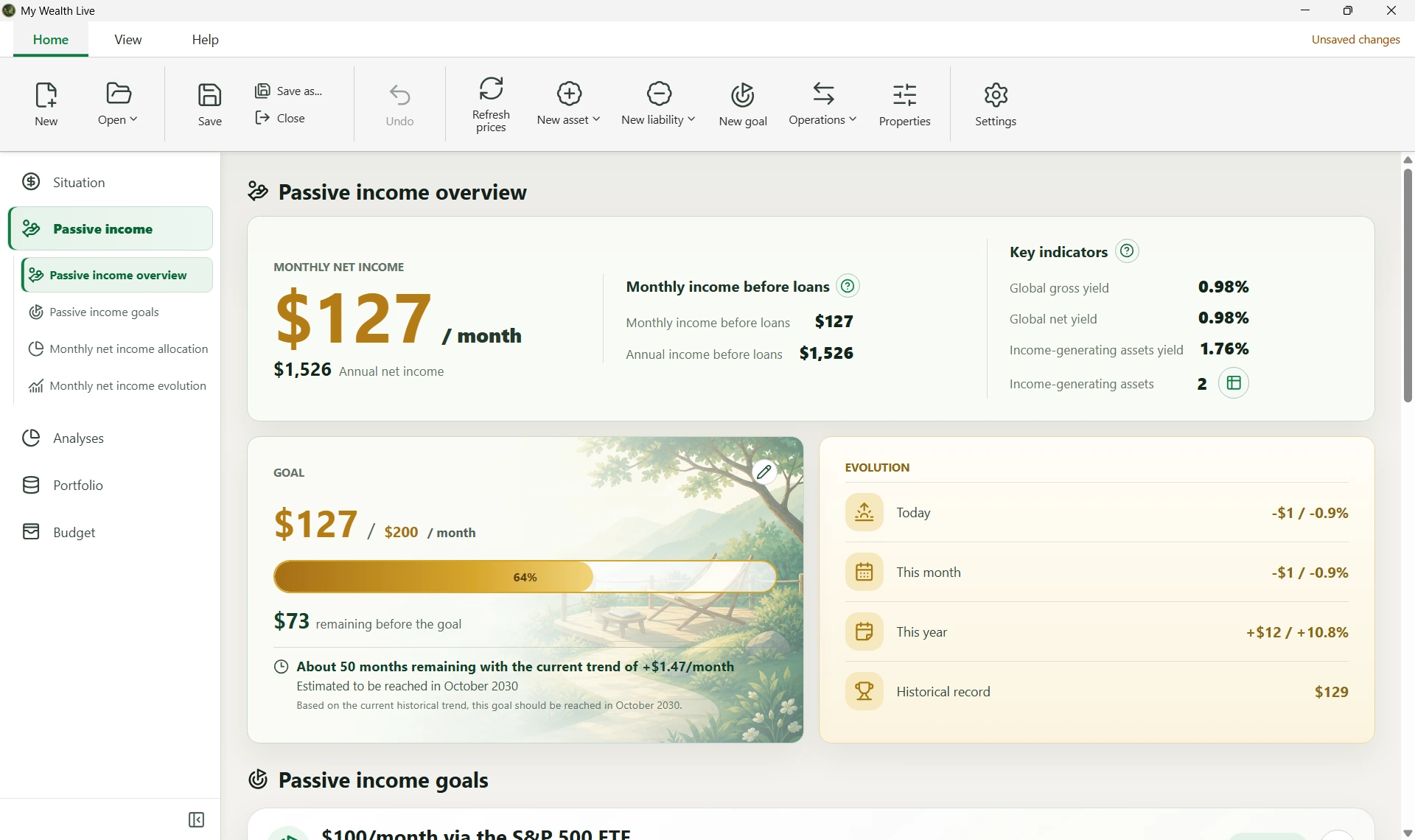Click the This year calendar icon
The height and width of the screenshot is (840, 1415).
864,631
